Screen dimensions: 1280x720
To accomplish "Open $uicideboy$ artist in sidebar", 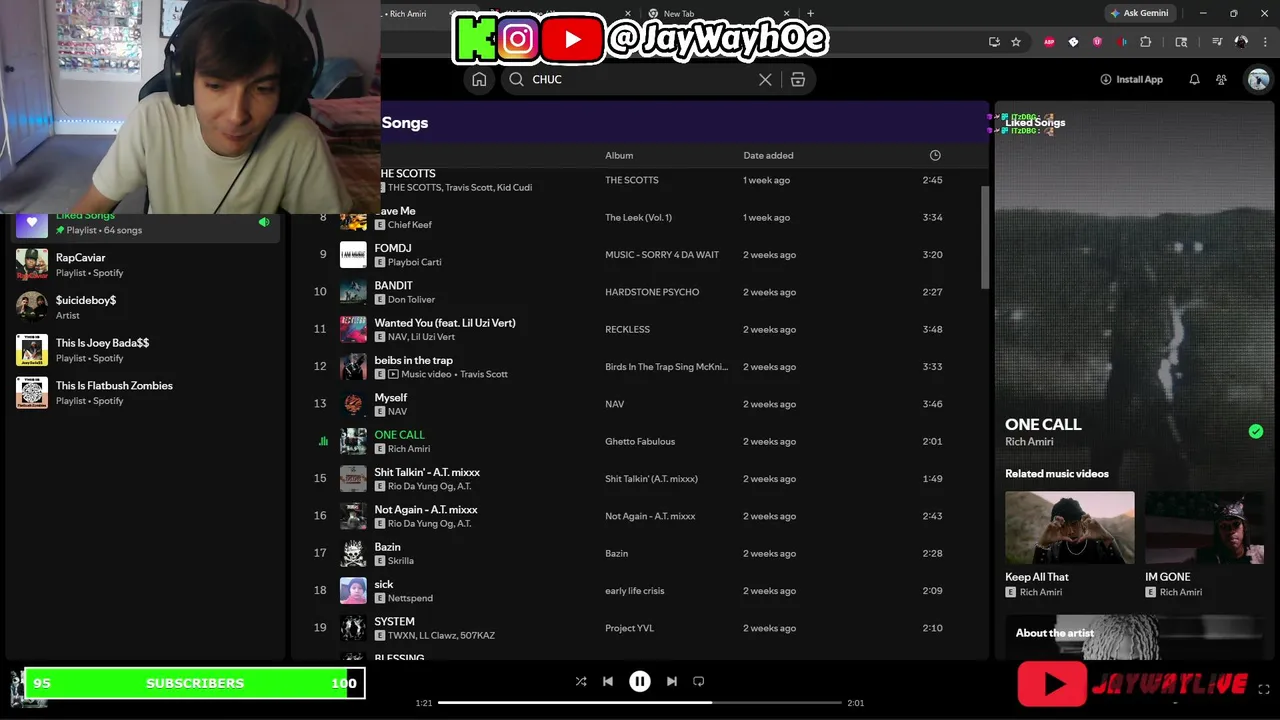I will coord(145,307).
